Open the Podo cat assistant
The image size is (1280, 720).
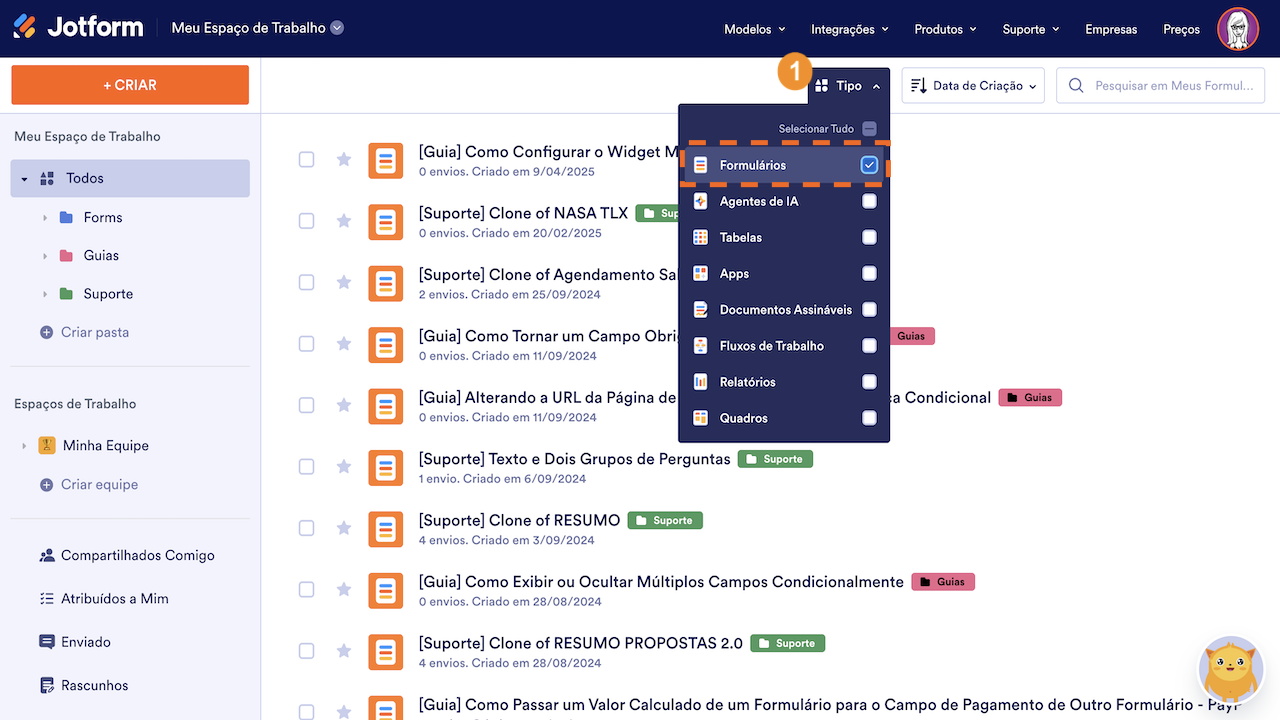1231,669
